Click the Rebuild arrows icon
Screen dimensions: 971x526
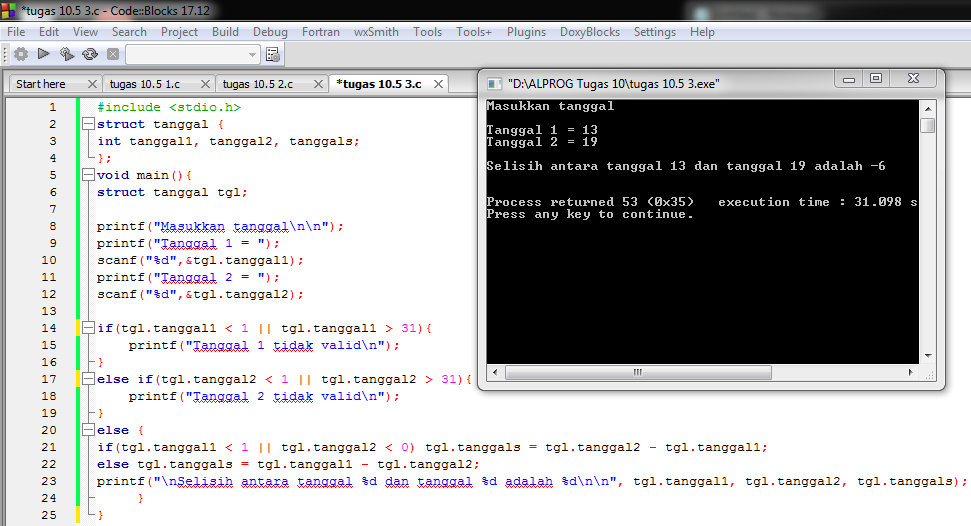coord(90,54)
